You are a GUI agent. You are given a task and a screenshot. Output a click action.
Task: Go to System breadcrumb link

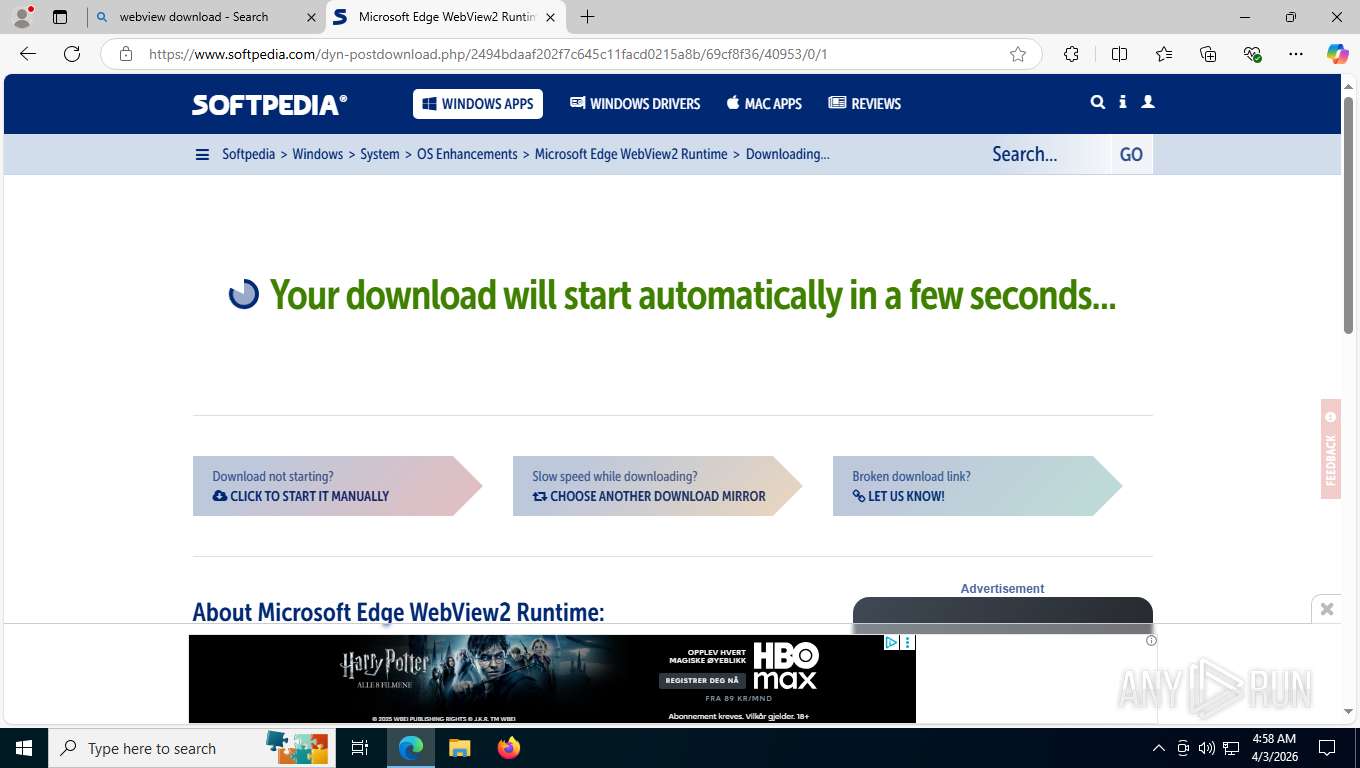pos(380,154)
